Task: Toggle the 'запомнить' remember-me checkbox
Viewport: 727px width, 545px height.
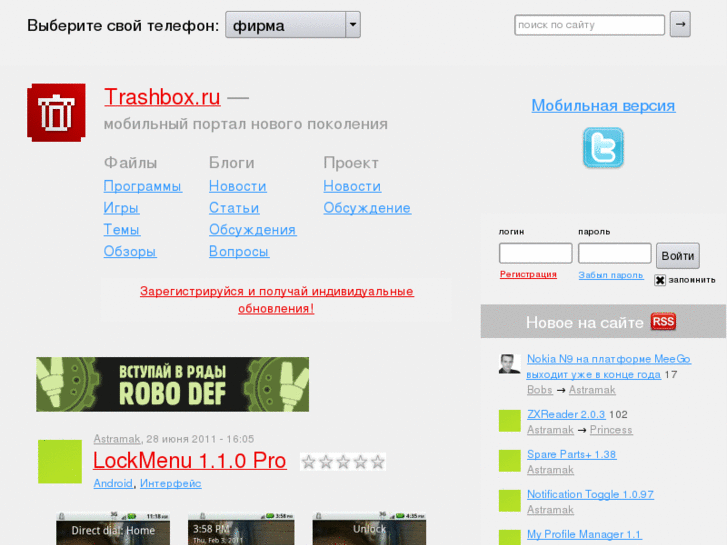Action: (x=660, y=280)
